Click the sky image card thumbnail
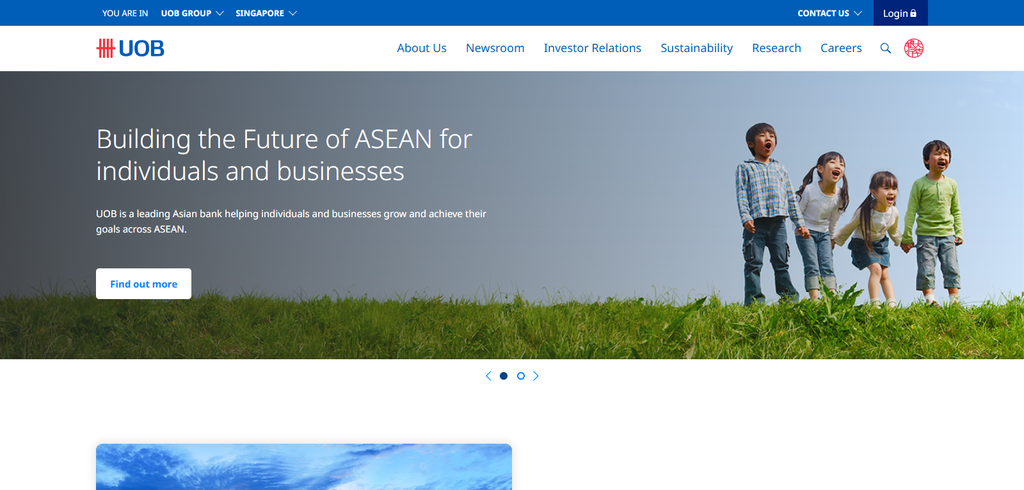 pos(304,467)
